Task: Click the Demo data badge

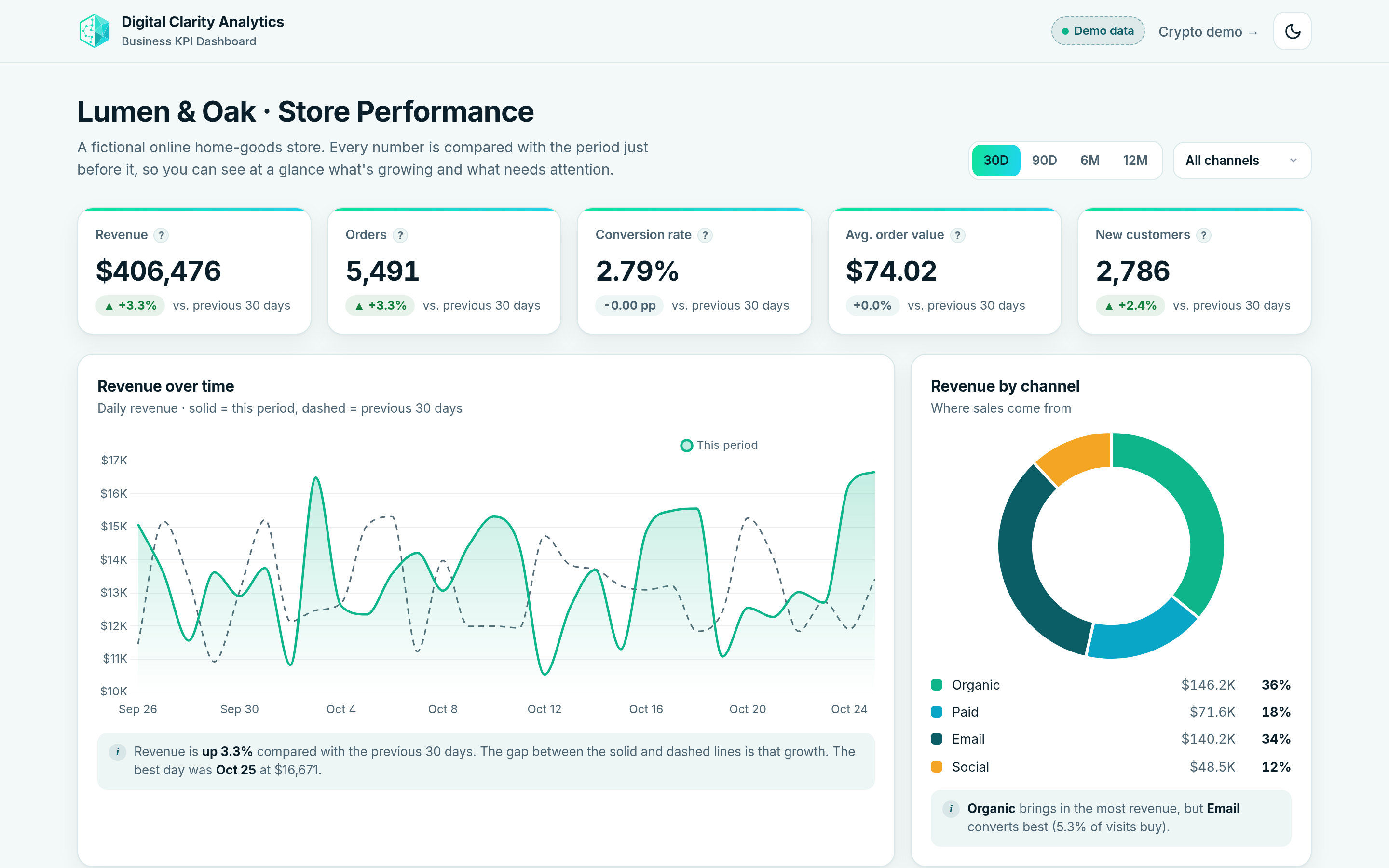Action: tap(1097, 31)
